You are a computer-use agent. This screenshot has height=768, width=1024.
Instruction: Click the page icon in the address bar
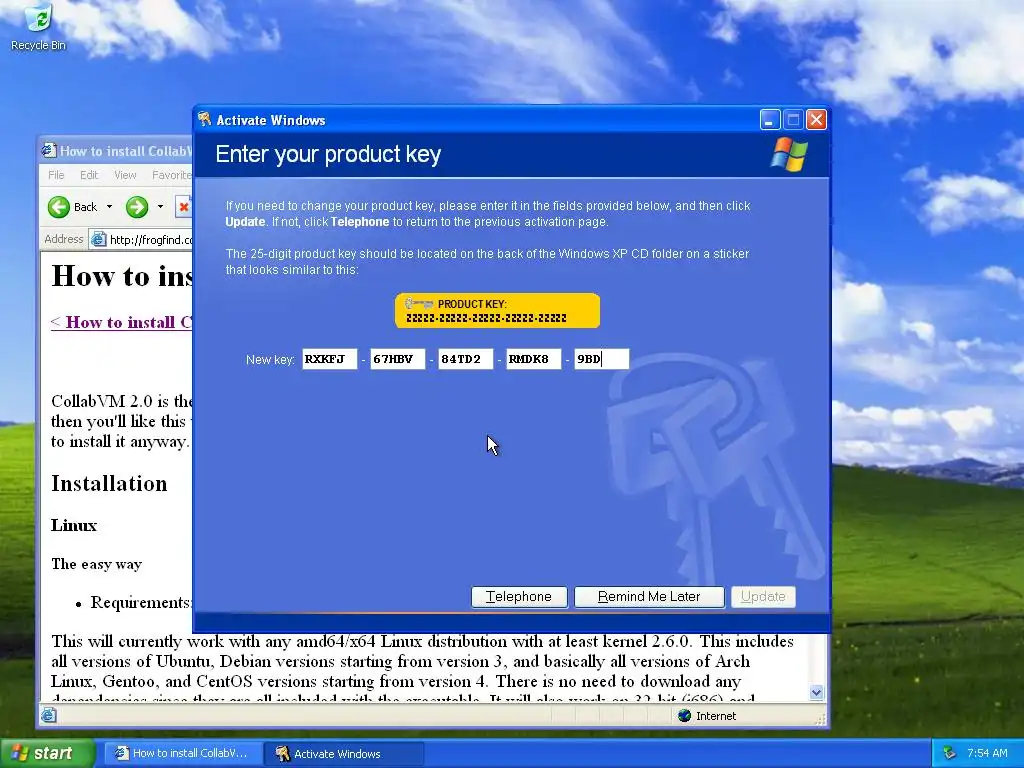pos(99,240)
